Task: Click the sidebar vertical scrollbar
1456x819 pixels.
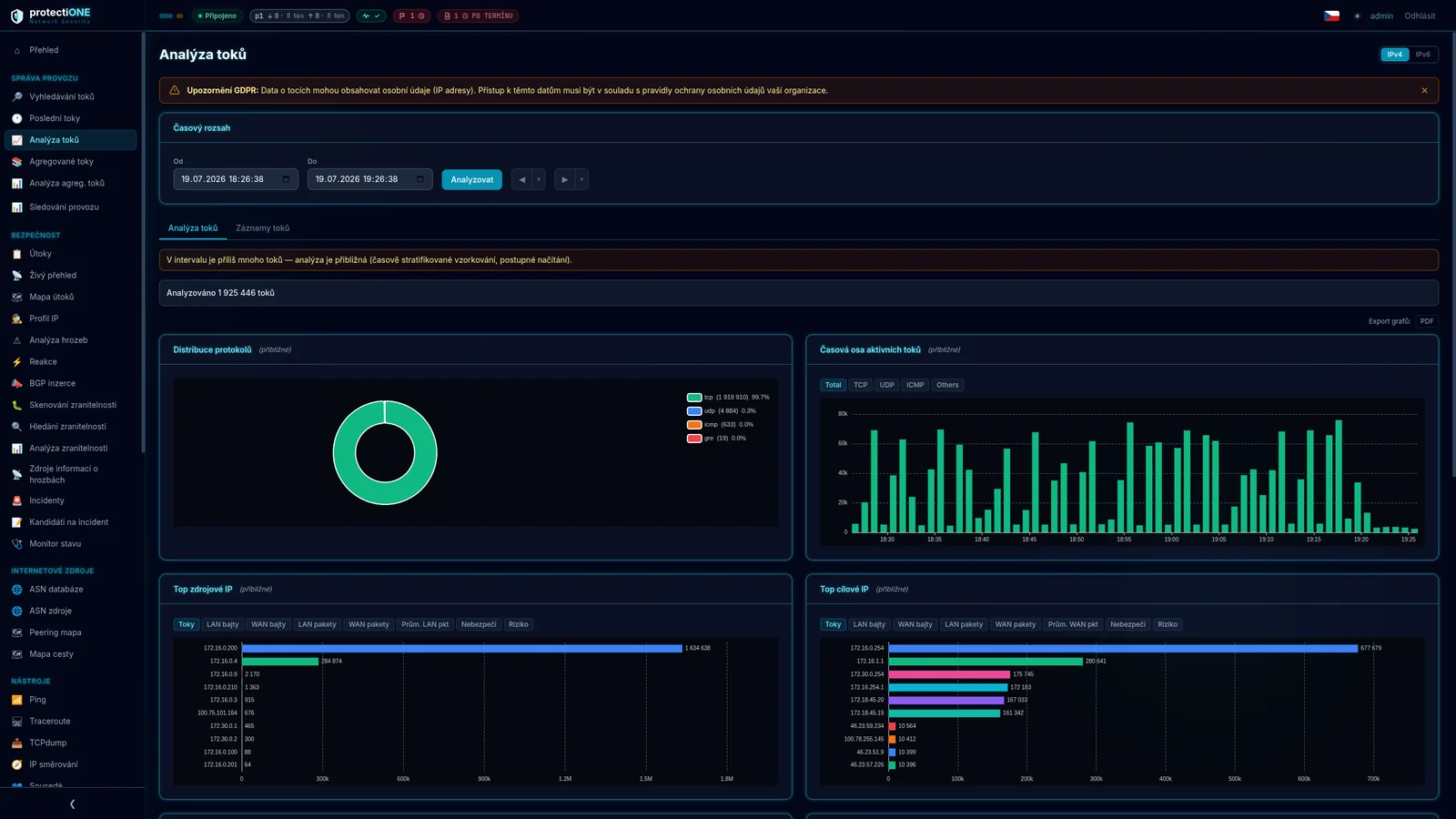Action: [x=143, y=242]
